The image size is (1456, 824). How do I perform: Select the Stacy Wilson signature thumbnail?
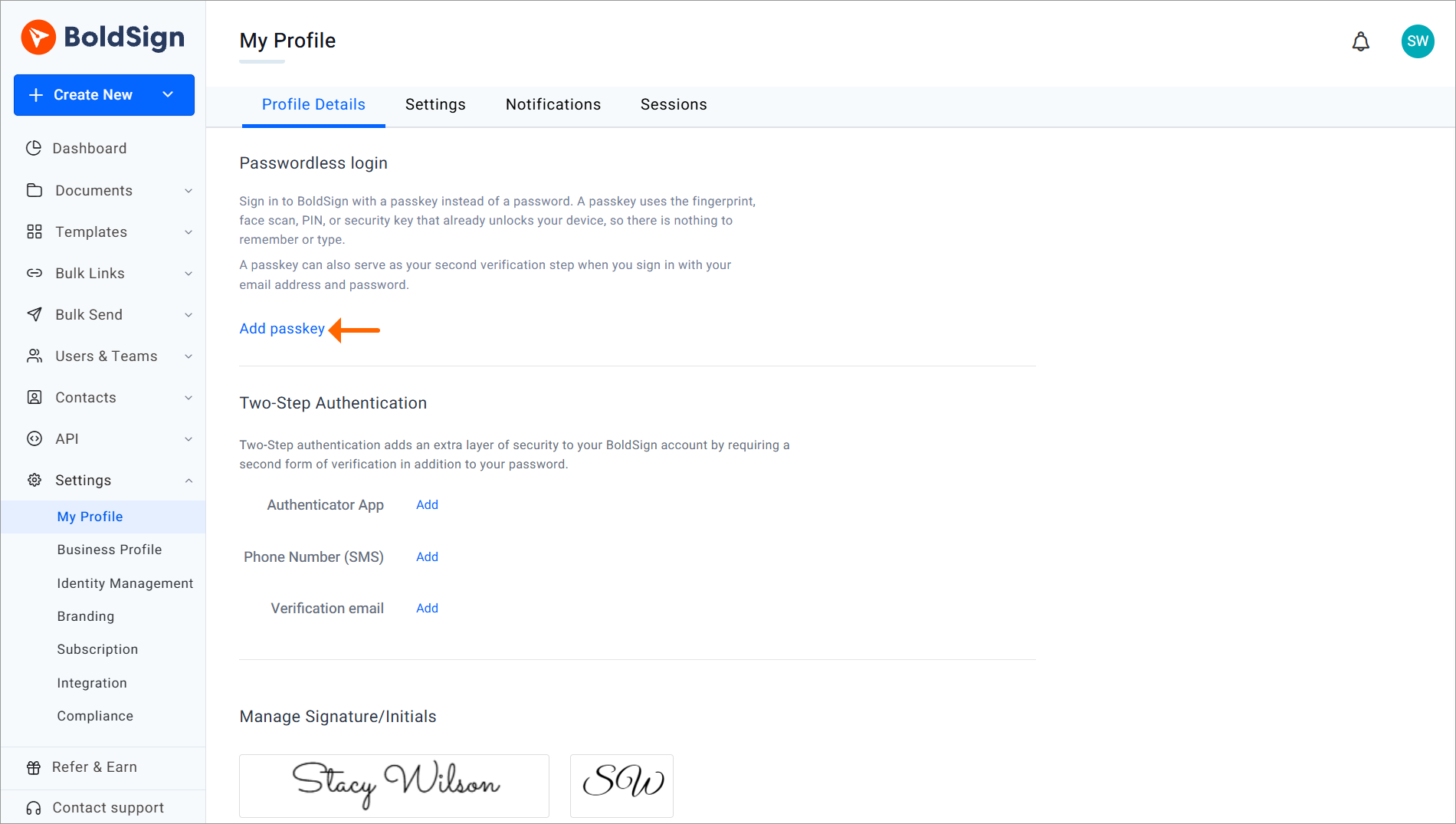pyautogui.click(x=394, y=786)
